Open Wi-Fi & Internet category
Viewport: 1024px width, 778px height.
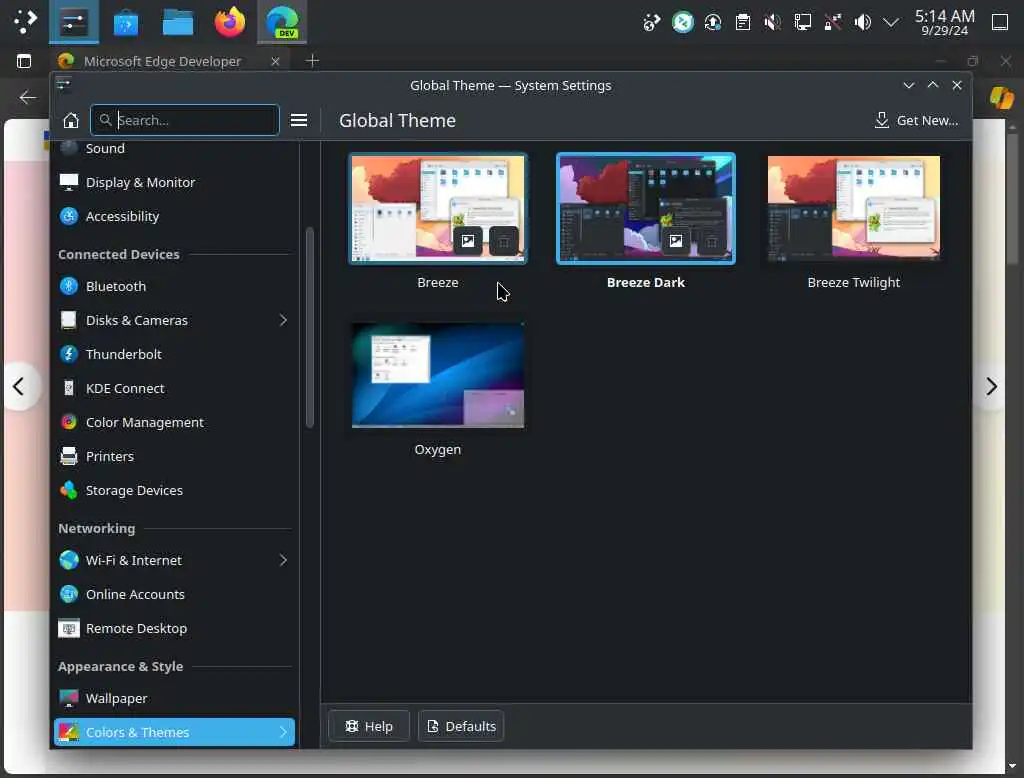[x=174, y=560]
